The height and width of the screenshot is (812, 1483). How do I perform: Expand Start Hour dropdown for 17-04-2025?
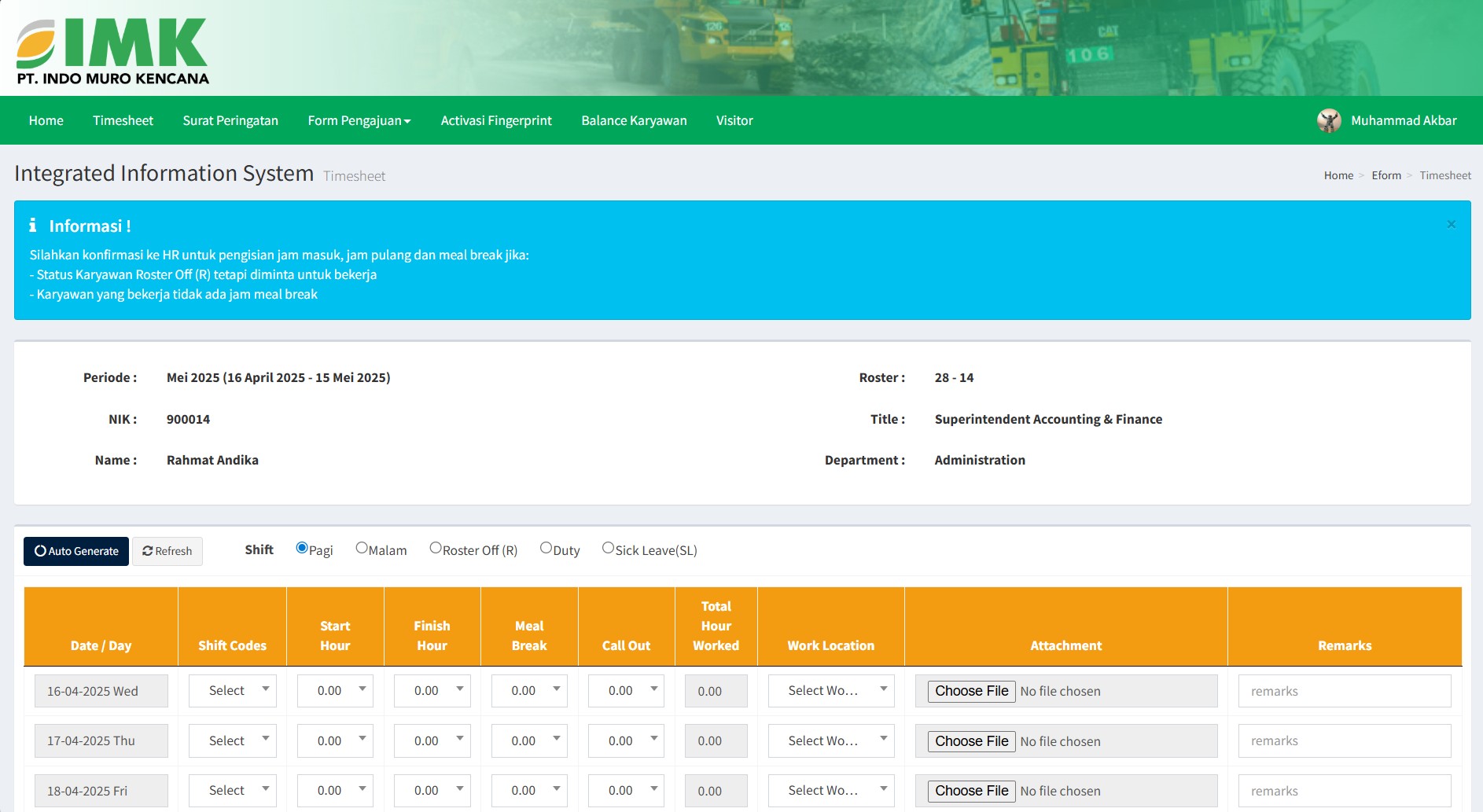[335, 740]
